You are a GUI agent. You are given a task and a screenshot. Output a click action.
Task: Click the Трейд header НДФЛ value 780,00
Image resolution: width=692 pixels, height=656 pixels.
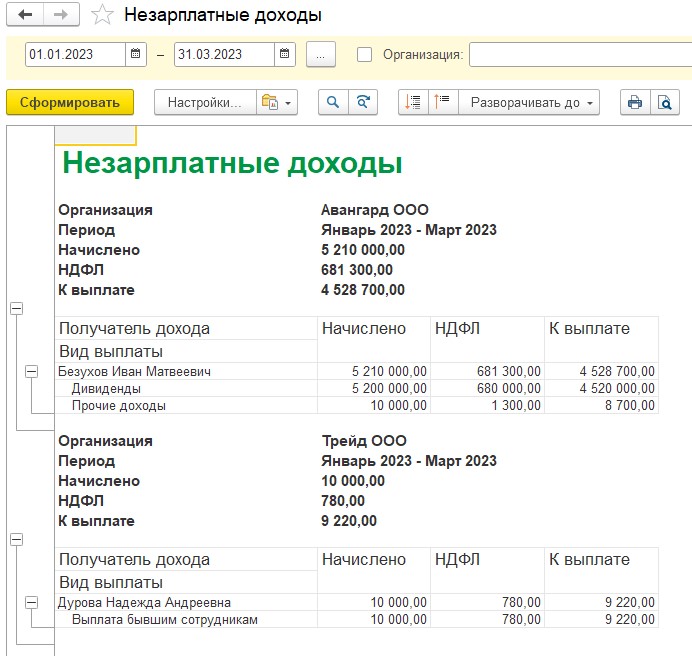click(343, 501)
